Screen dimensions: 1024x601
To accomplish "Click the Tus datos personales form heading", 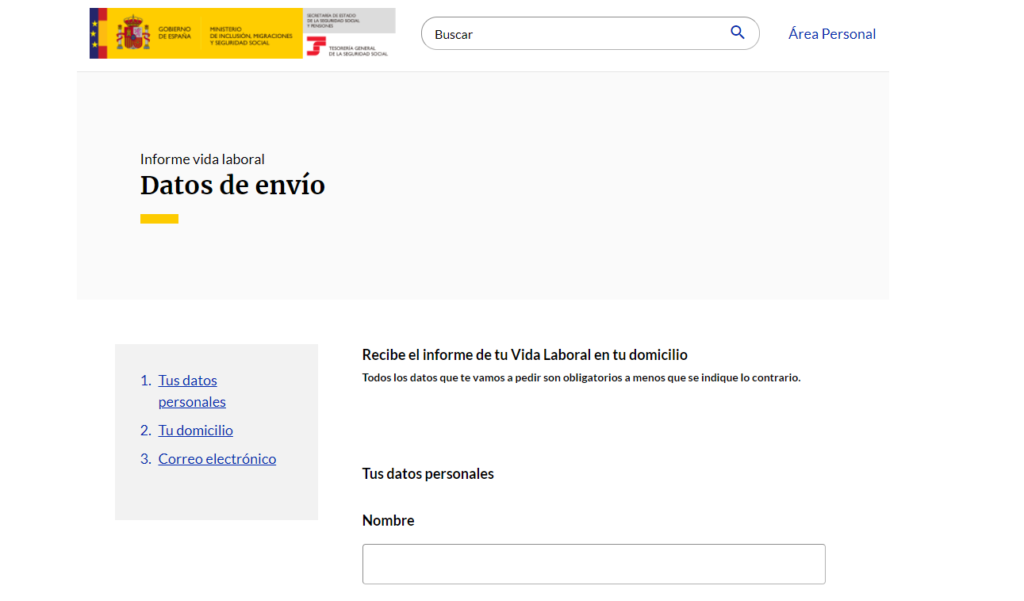I will tap(428, 474).
